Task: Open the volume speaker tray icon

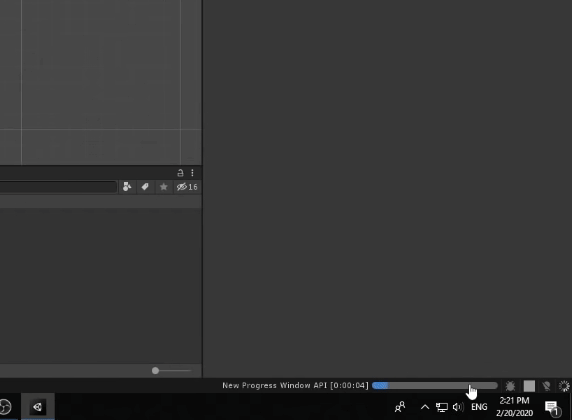Action: 458,407
